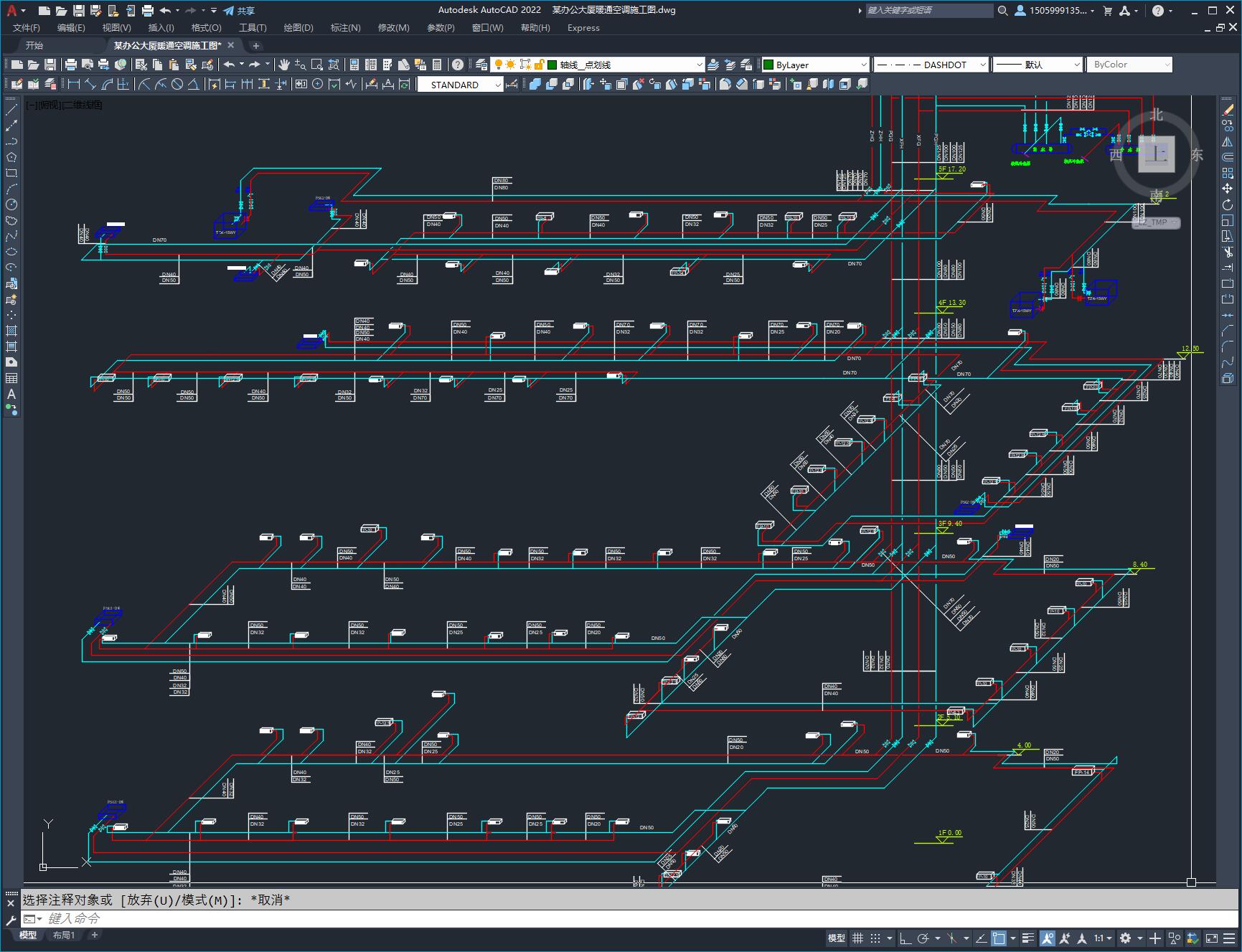
Task: Click the Zoom Window icon
Action: pyautogui.click(x=316, y=65)
